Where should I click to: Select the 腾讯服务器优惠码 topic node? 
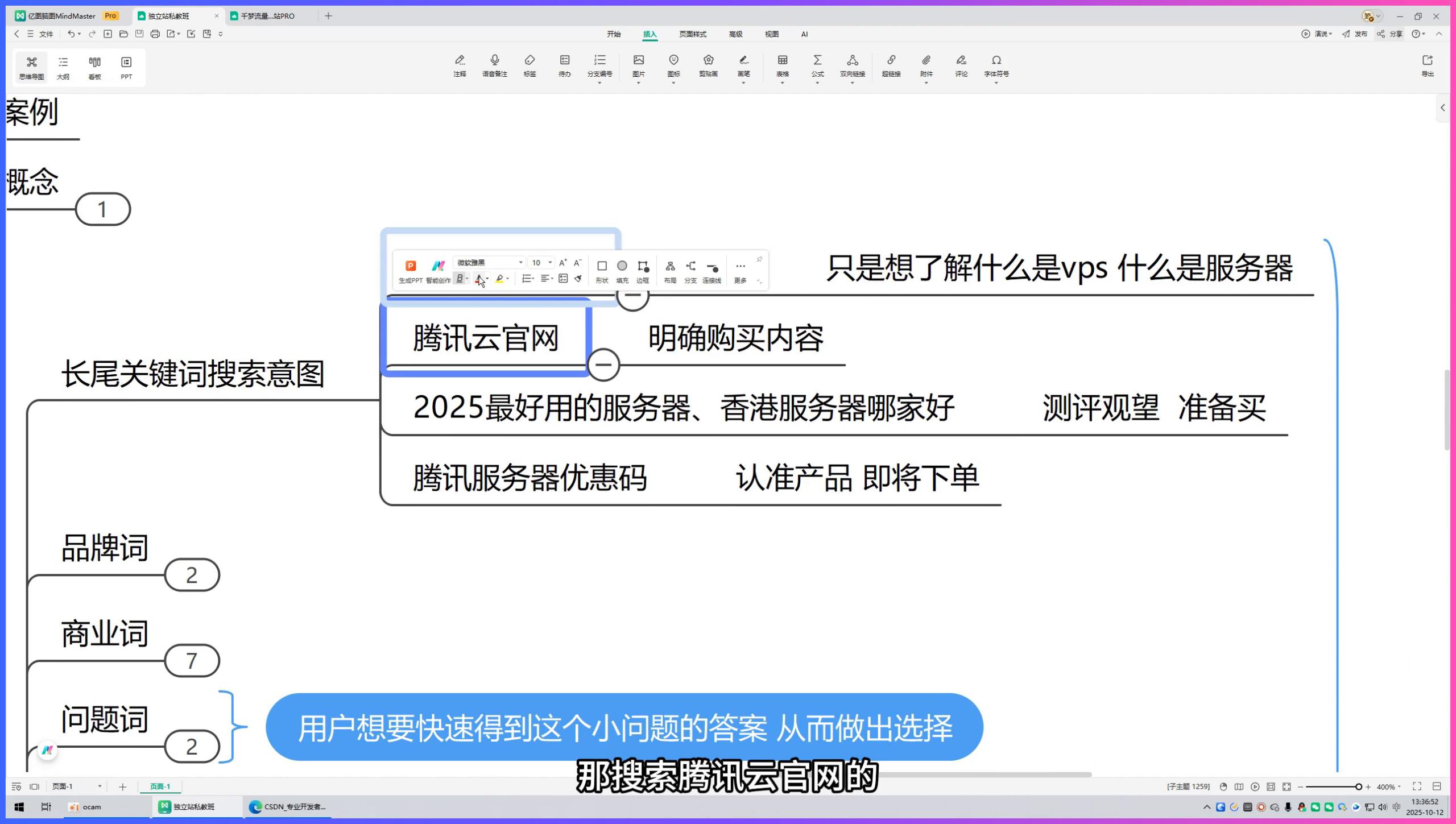pyautogui.click(x=530, y=478)
